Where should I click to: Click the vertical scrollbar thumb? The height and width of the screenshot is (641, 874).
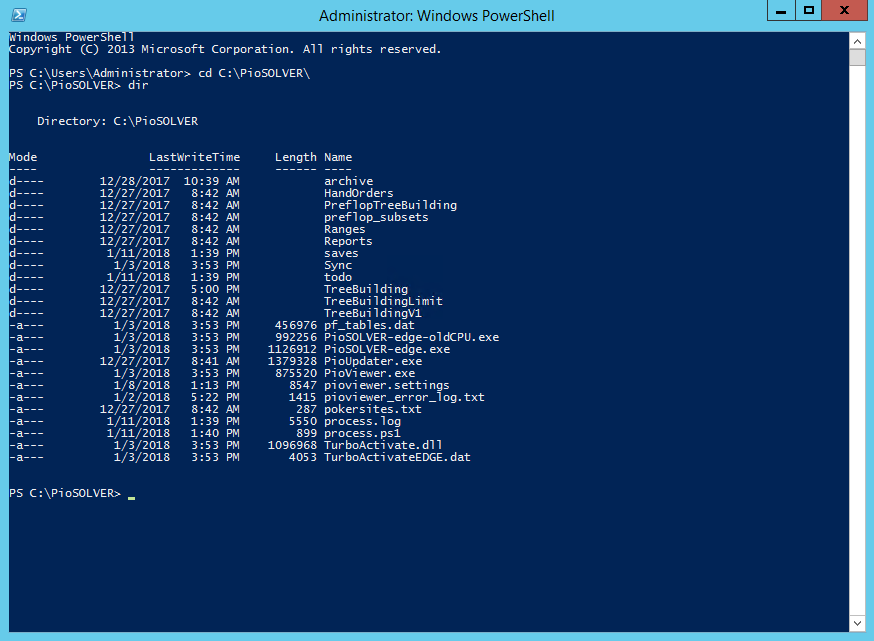[x=857, y=58]
